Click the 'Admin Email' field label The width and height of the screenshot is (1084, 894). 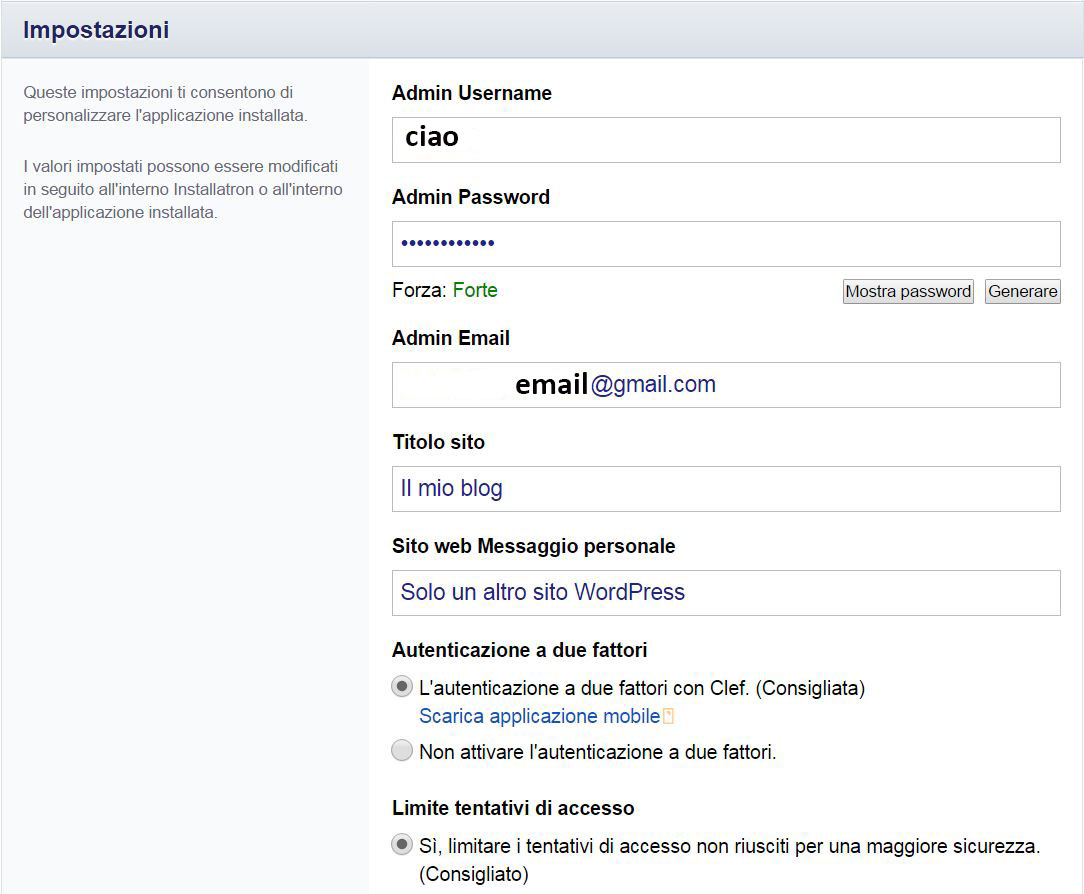451,338
